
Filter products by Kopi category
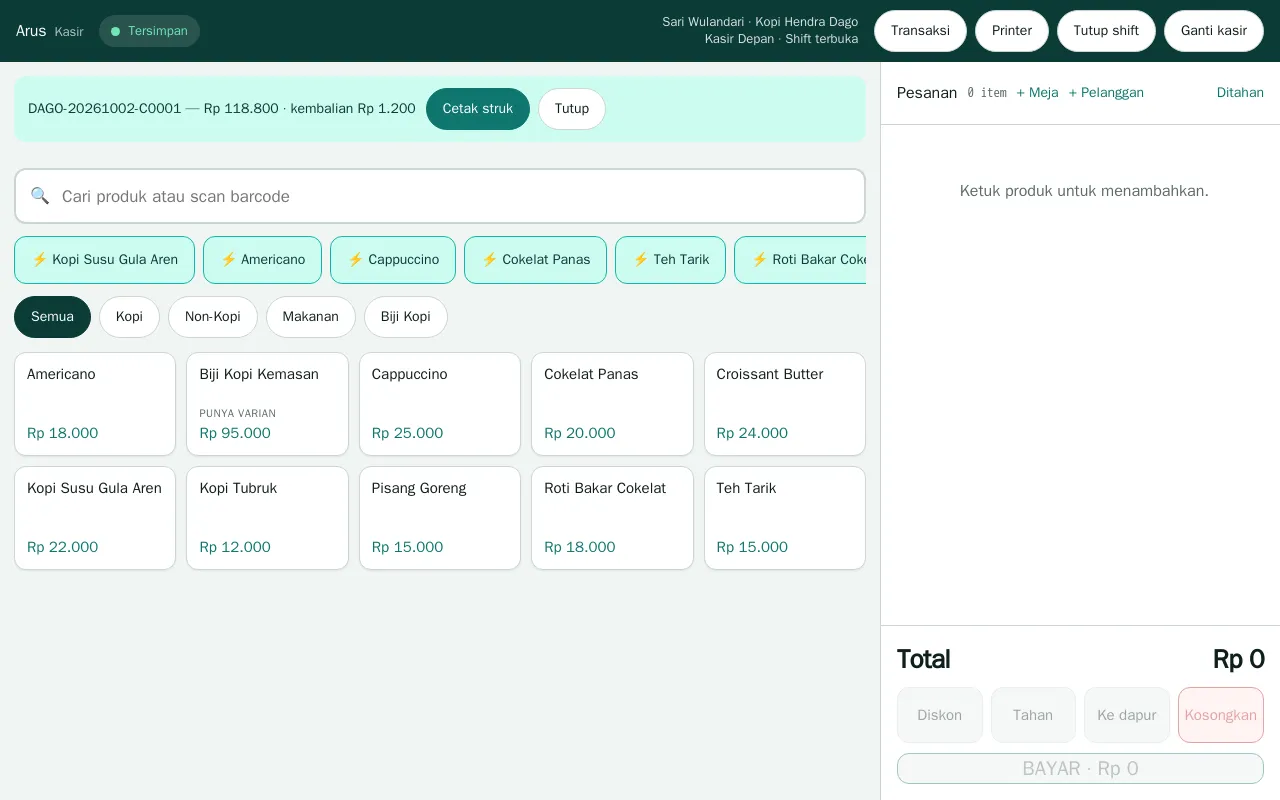tap(129, 317)
